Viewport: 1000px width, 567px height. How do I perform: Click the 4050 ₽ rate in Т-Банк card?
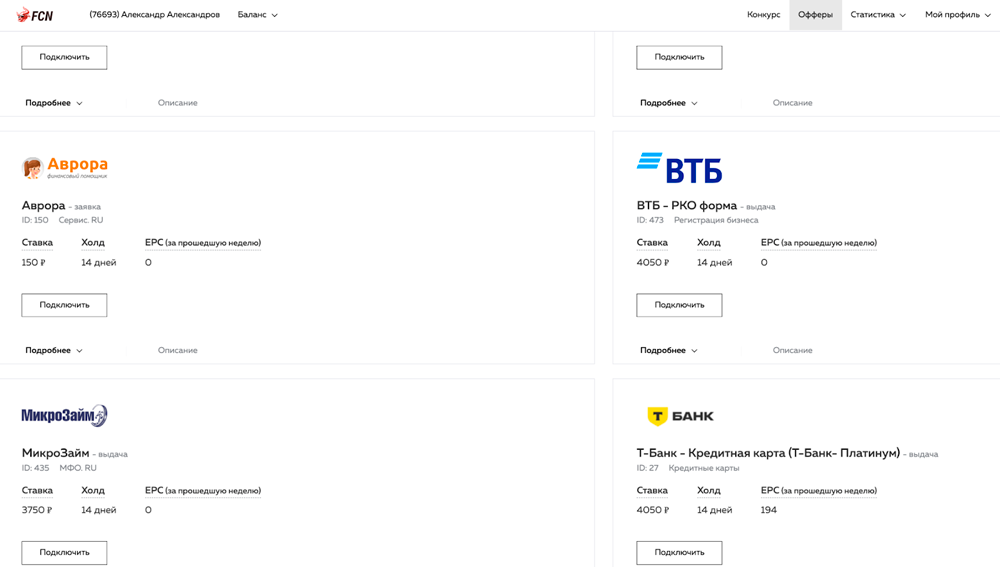652,510
